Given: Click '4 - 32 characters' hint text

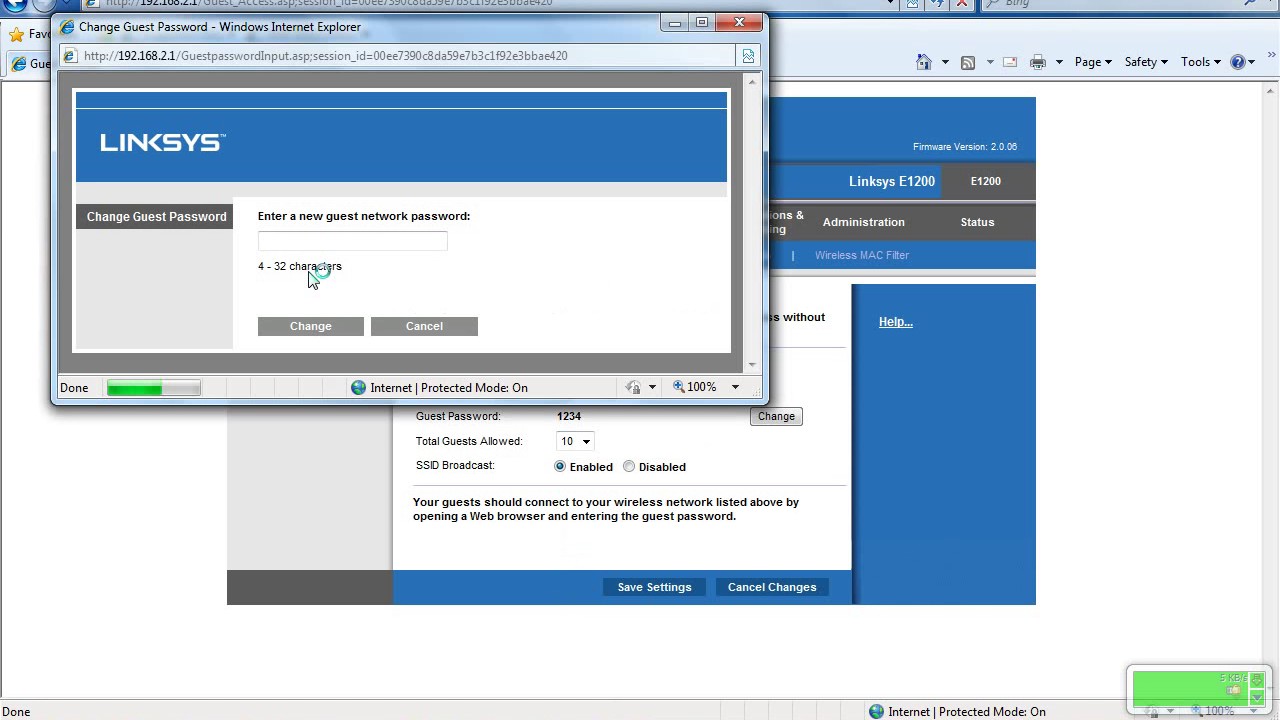Looking at the screenshot, I should coord(300,266).
